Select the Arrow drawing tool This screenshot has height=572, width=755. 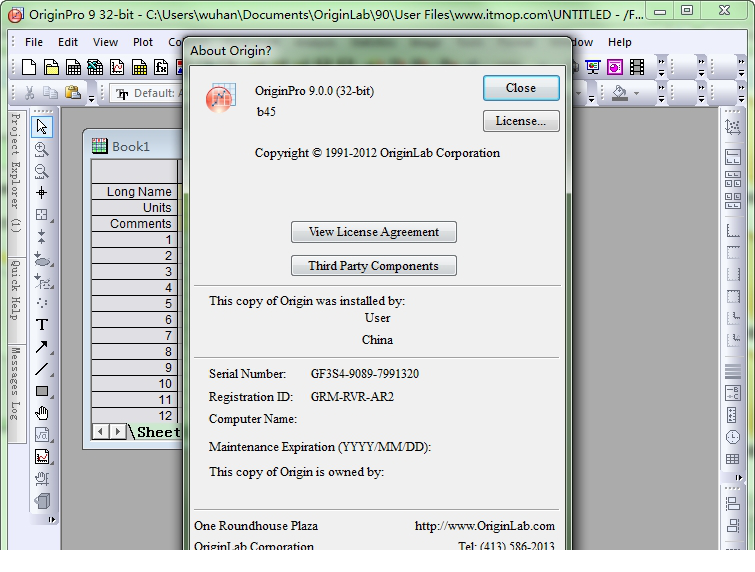[42, 347]
